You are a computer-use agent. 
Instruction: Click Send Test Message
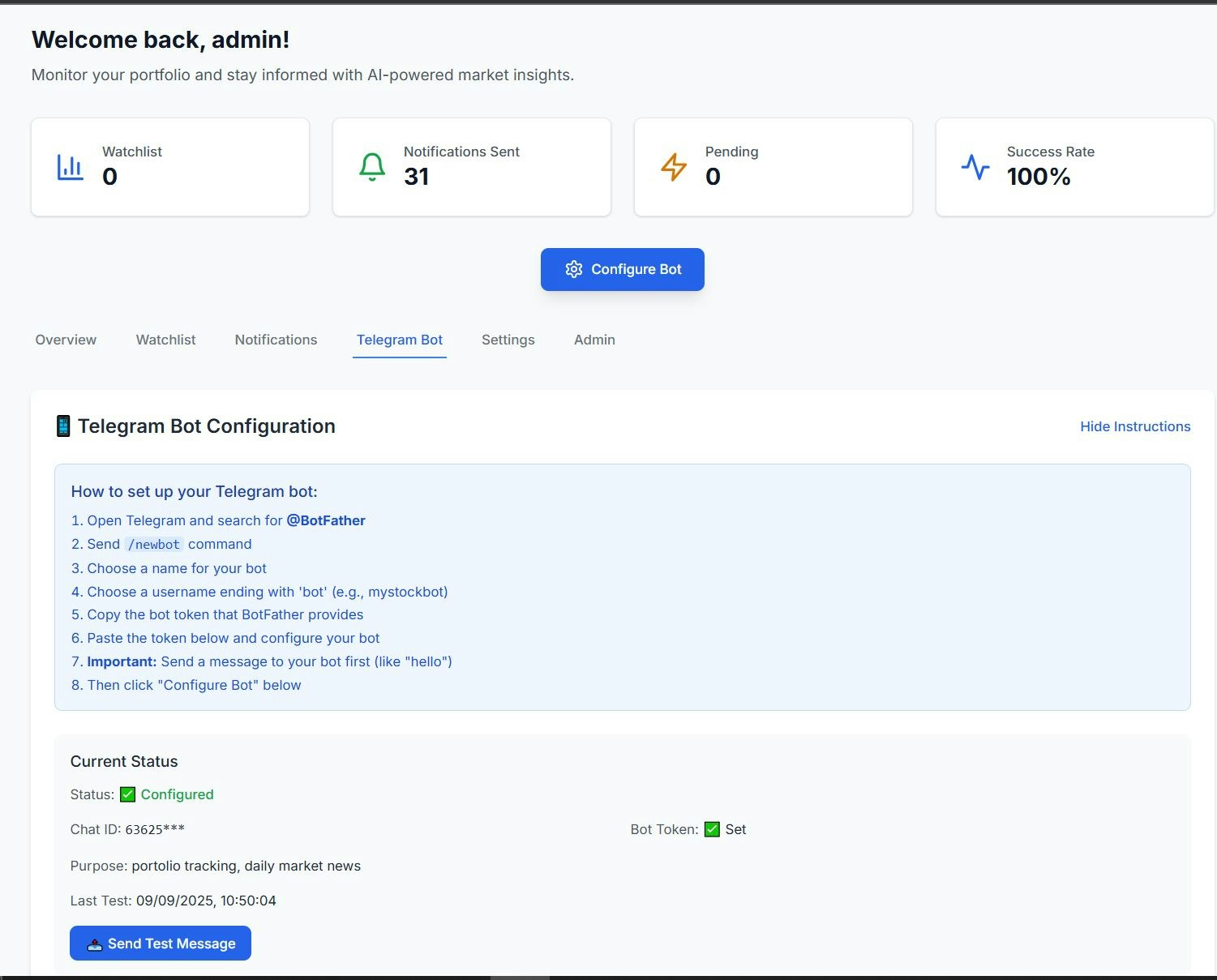[160, 943]
